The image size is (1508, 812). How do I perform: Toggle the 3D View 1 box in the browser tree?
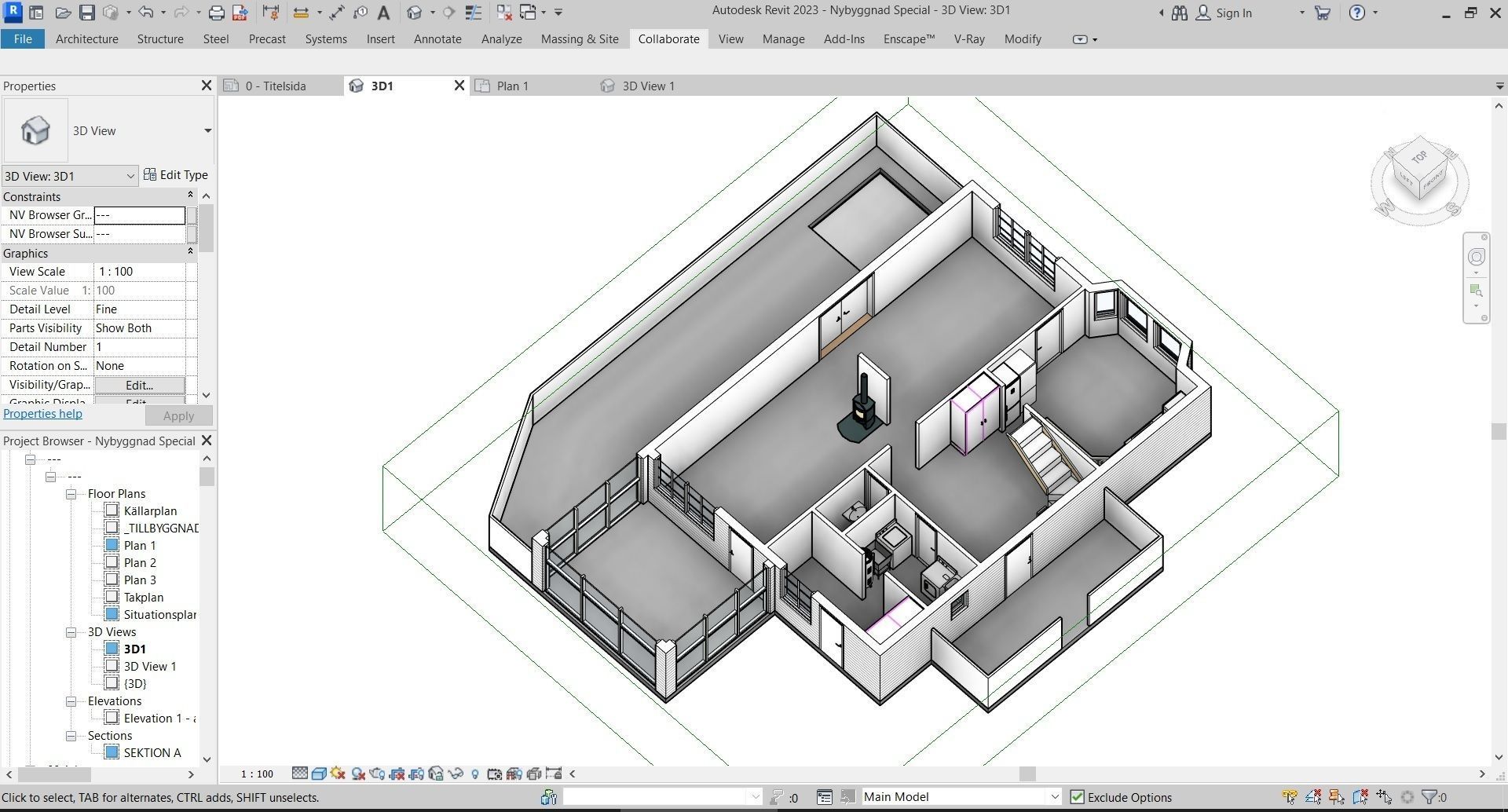(x=112, y=666)
